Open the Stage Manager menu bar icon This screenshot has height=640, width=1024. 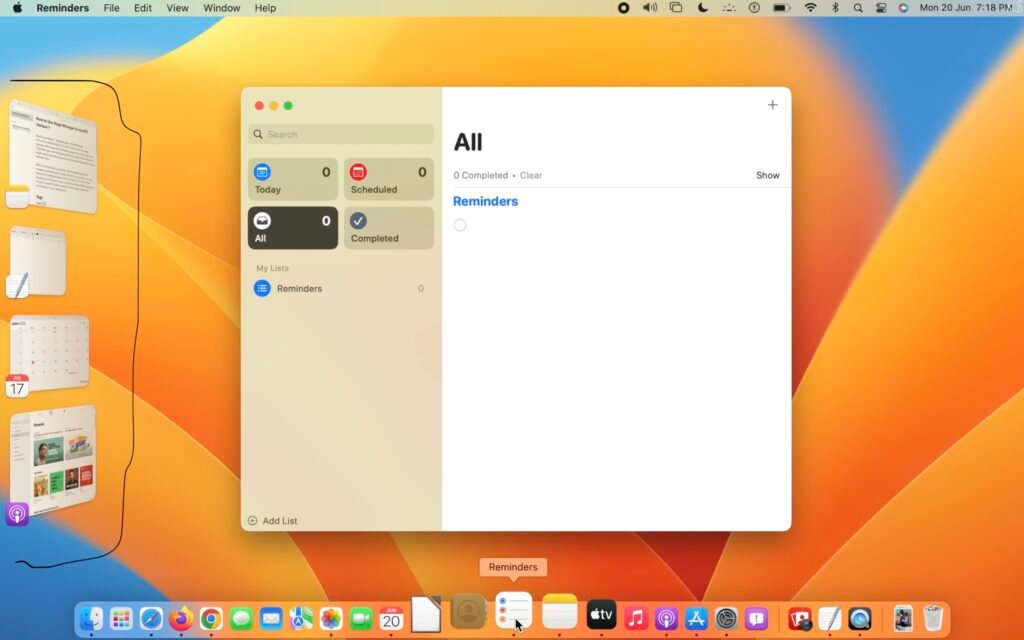click(676, 8)
